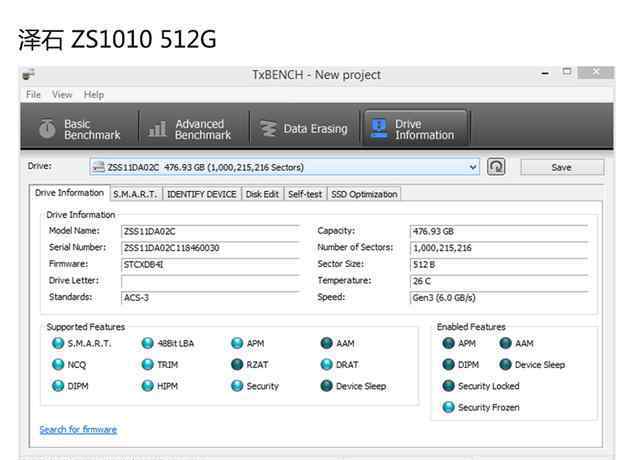The height and width of the screenshot is (460, 640).
Task: Click the 48Bit LBA feature indicator
Action: (147, 343)
